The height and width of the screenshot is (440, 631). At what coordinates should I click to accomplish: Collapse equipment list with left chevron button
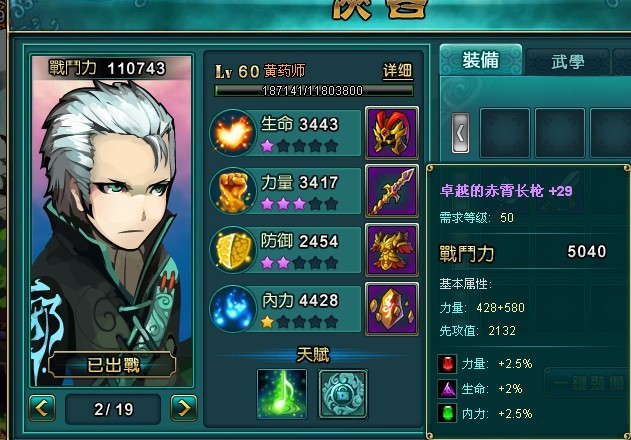tap(460, 133)
